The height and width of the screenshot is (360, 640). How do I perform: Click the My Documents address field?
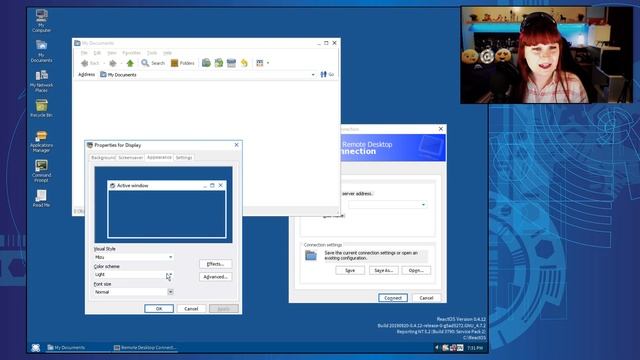[208, 75]
